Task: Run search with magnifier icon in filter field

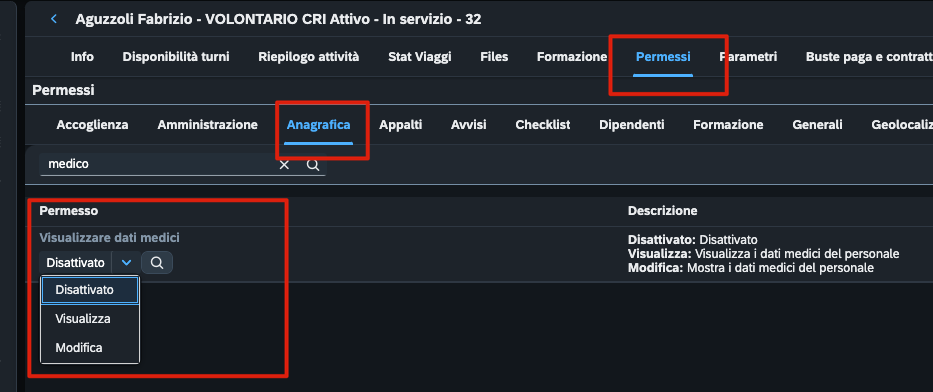Action: (313, 165)
